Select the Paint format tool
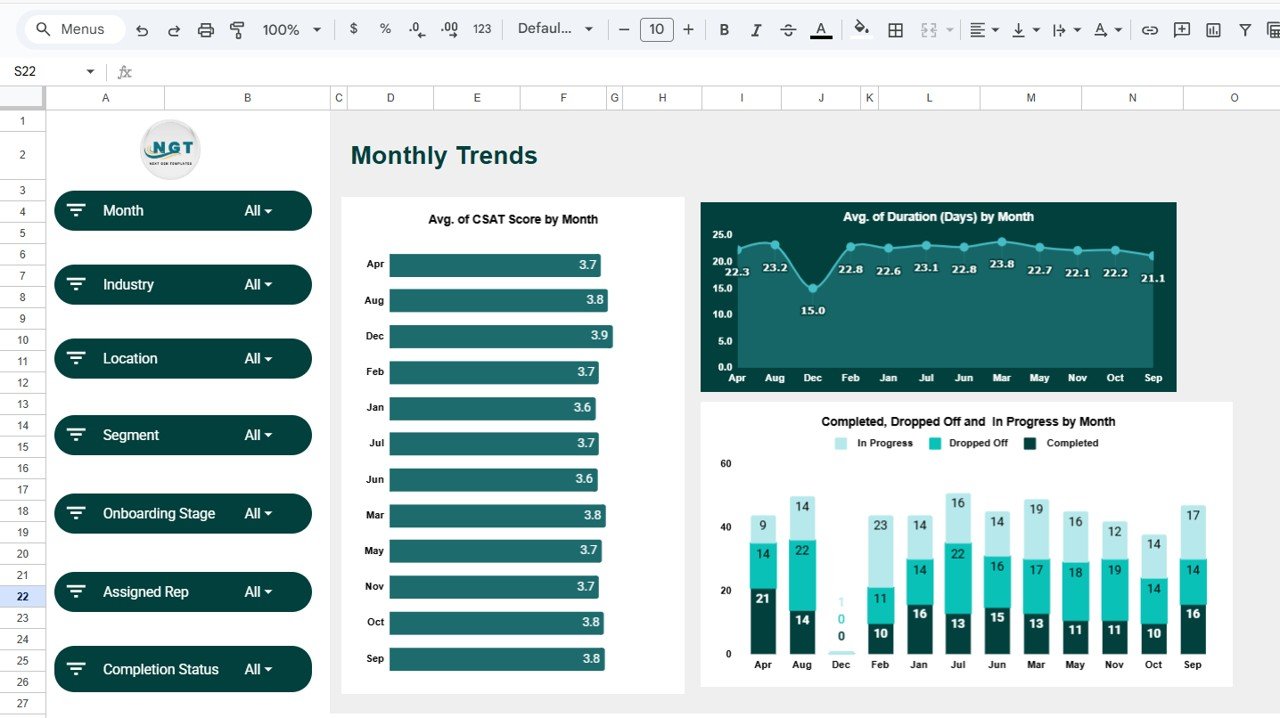Screen dimensions: 1280x718 [237, 29]
